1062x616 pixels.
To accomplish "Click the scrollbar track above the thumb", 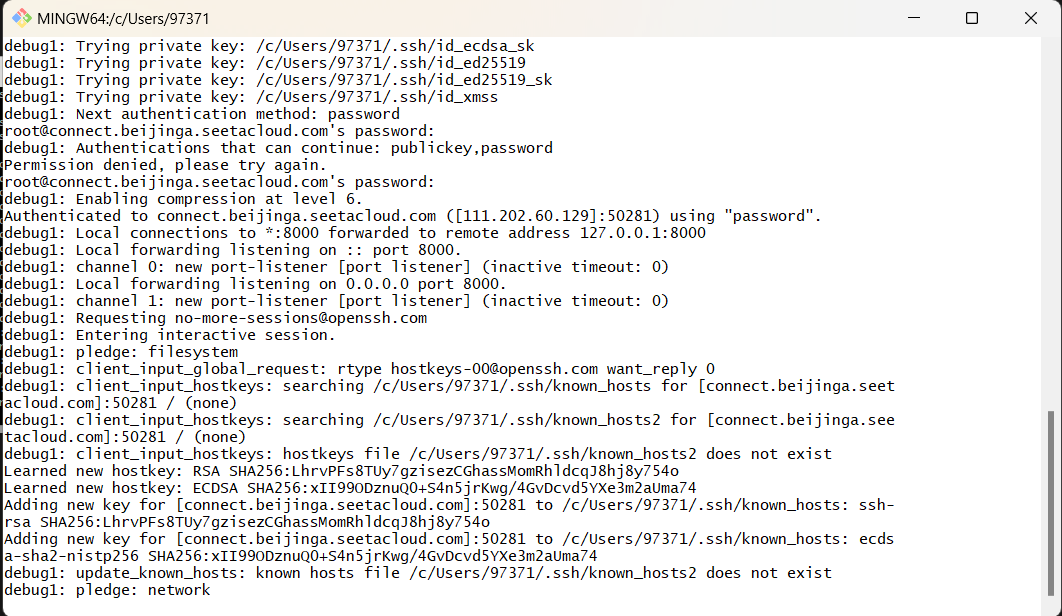I will tap(1051, 224).
